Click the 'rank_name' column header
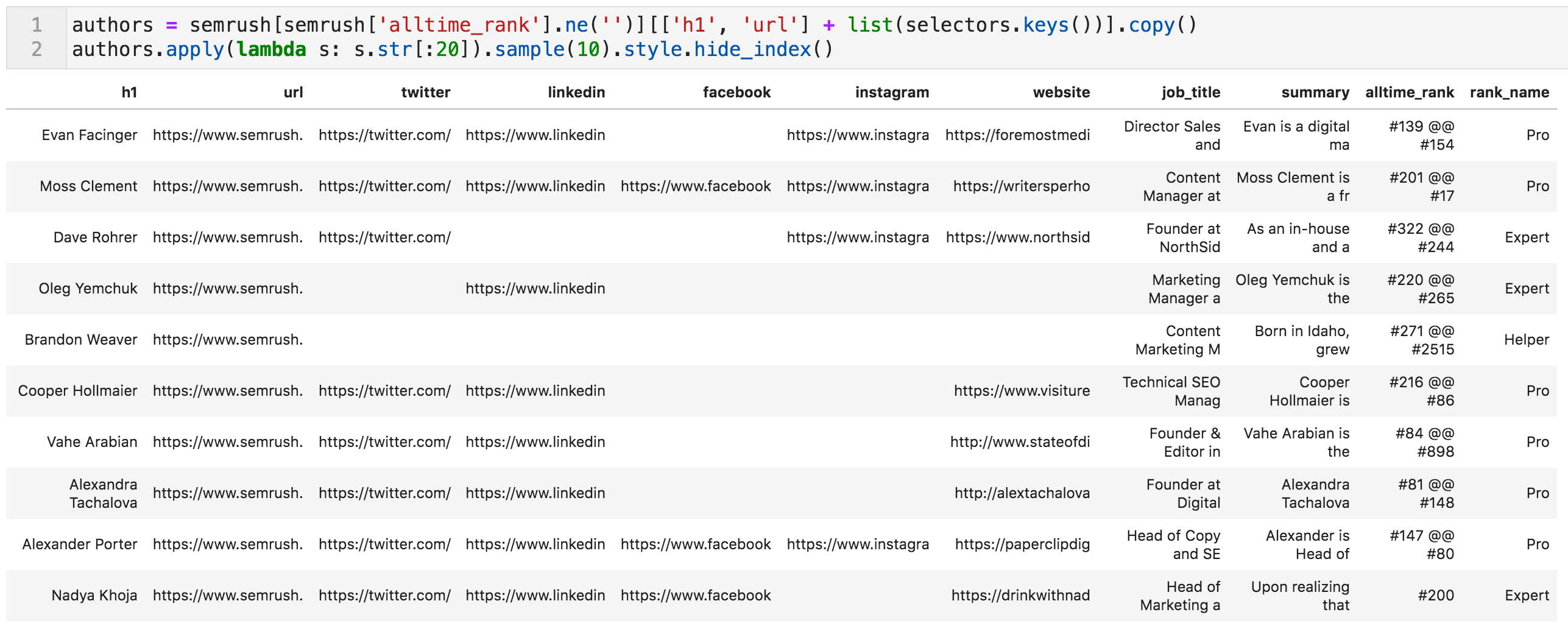 click(1509, 93)
